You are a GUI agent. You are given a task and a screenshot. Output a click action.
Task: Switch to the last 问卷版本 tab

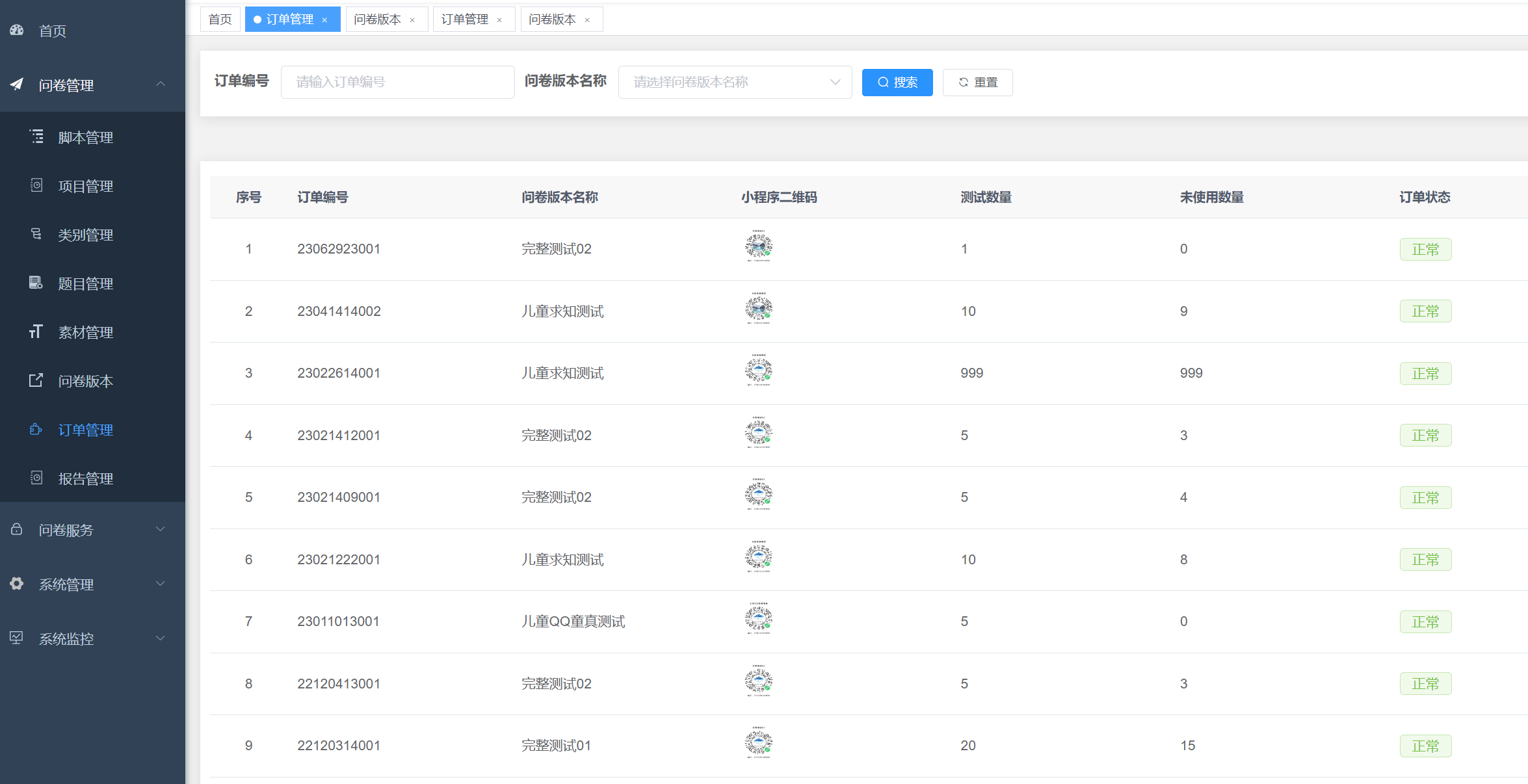[552, 20]
